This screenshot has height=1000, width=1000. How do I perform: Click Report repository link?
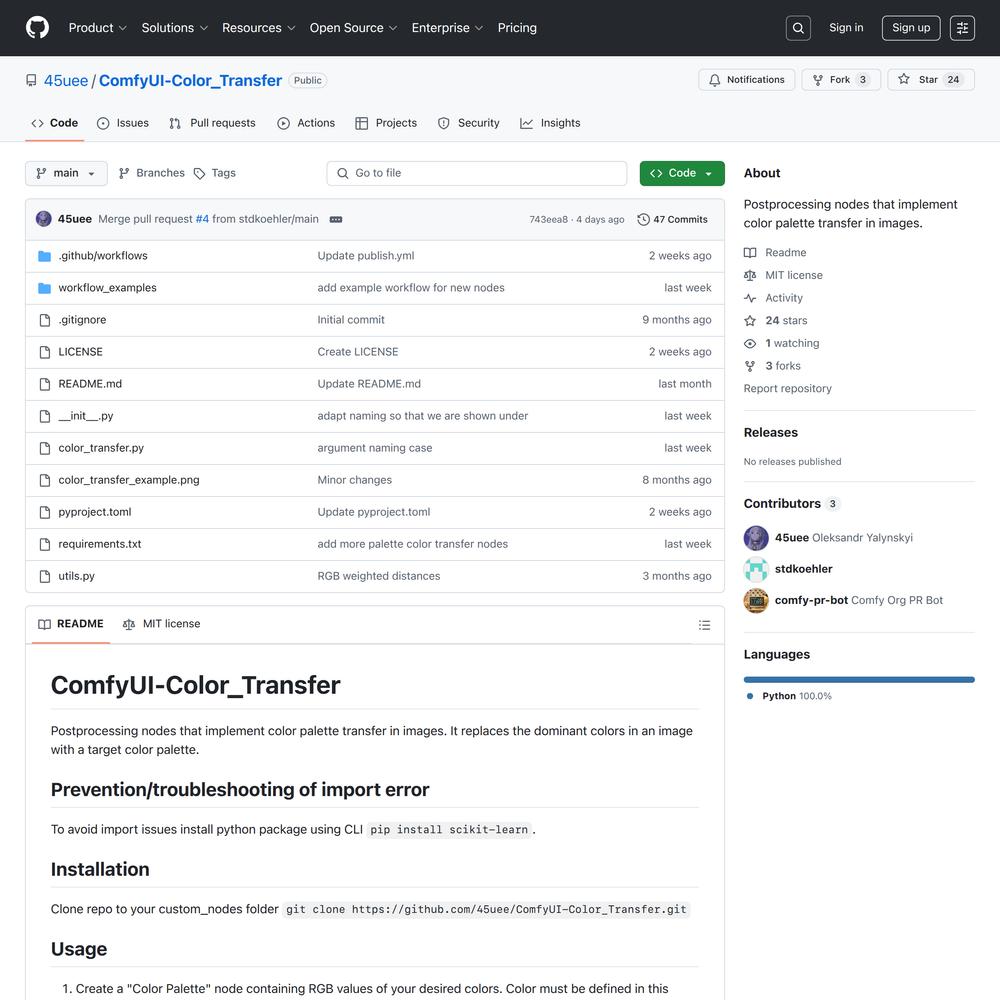(788, 388)
